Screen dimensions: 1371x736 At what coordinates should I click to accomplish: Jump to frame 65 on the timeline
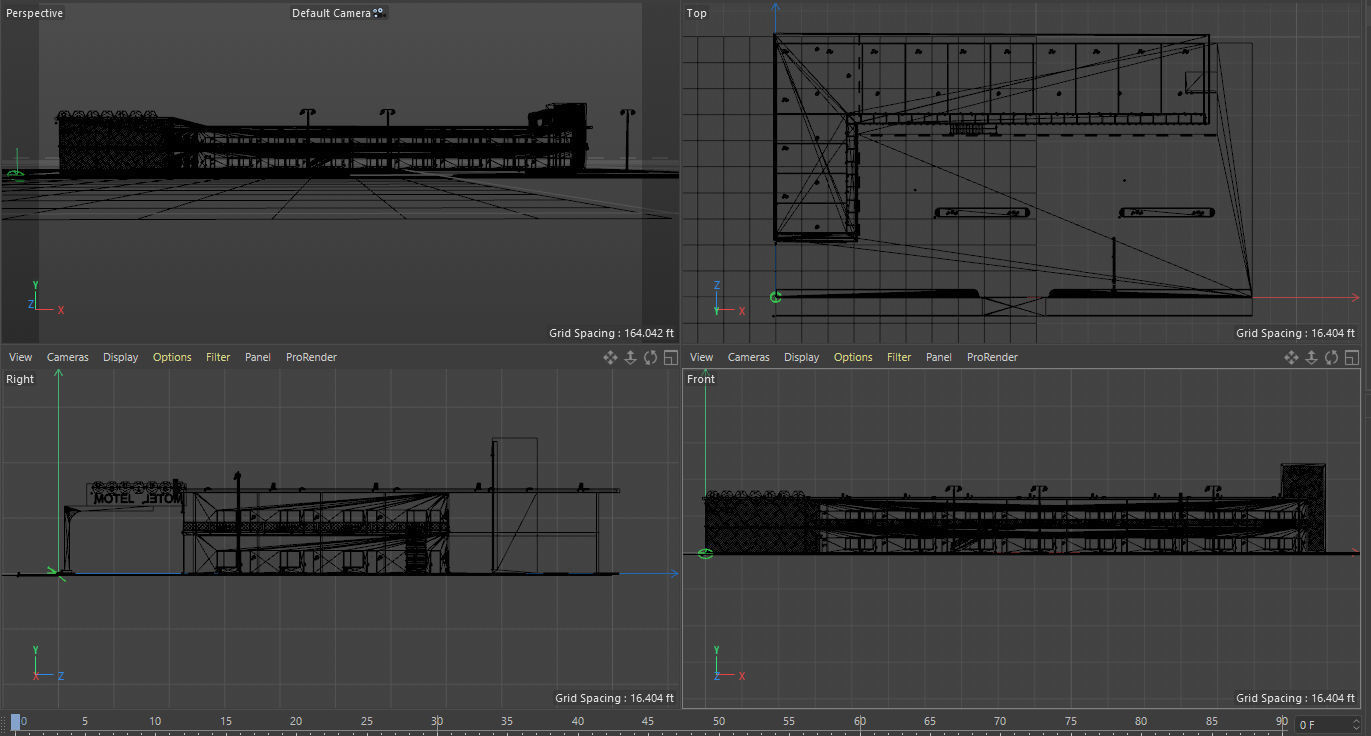pos(930,722)
